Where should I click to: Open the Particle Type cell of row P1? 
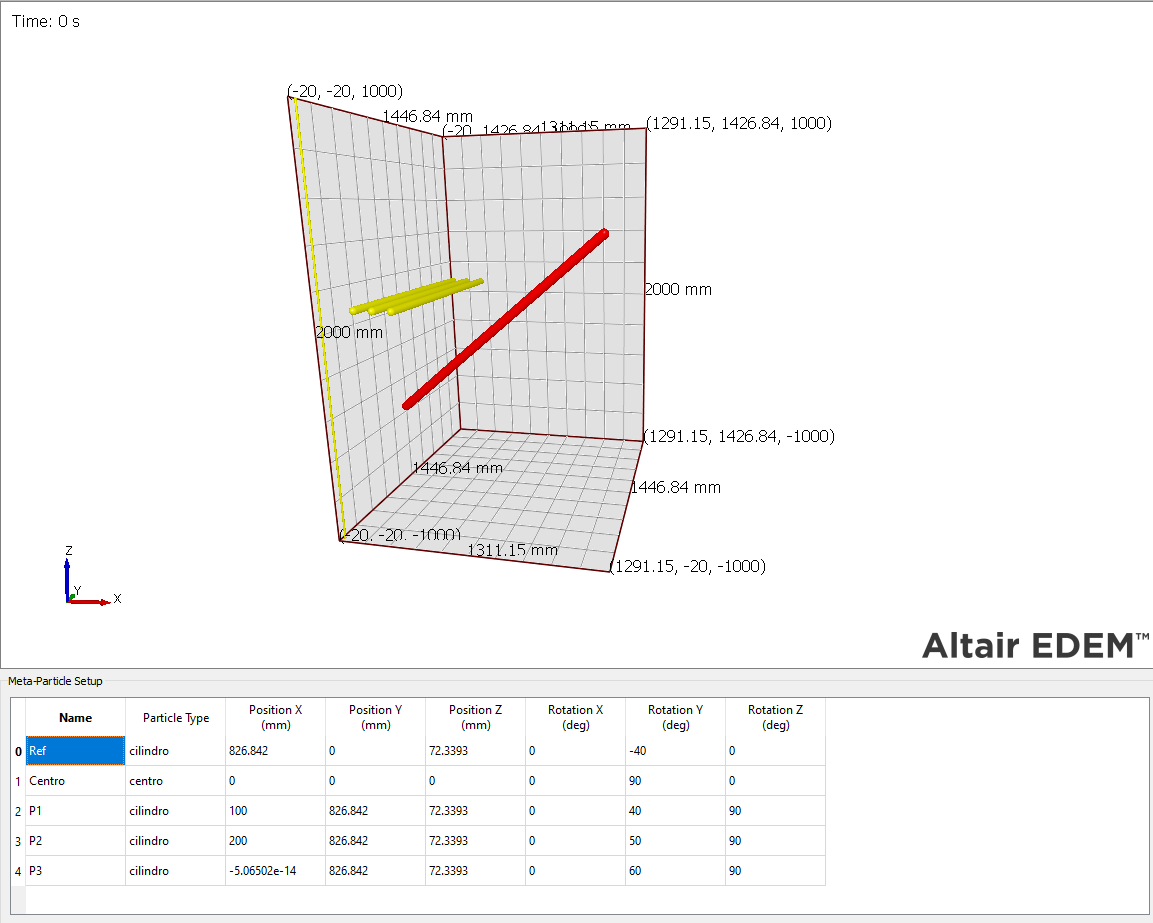click(176, 811)
